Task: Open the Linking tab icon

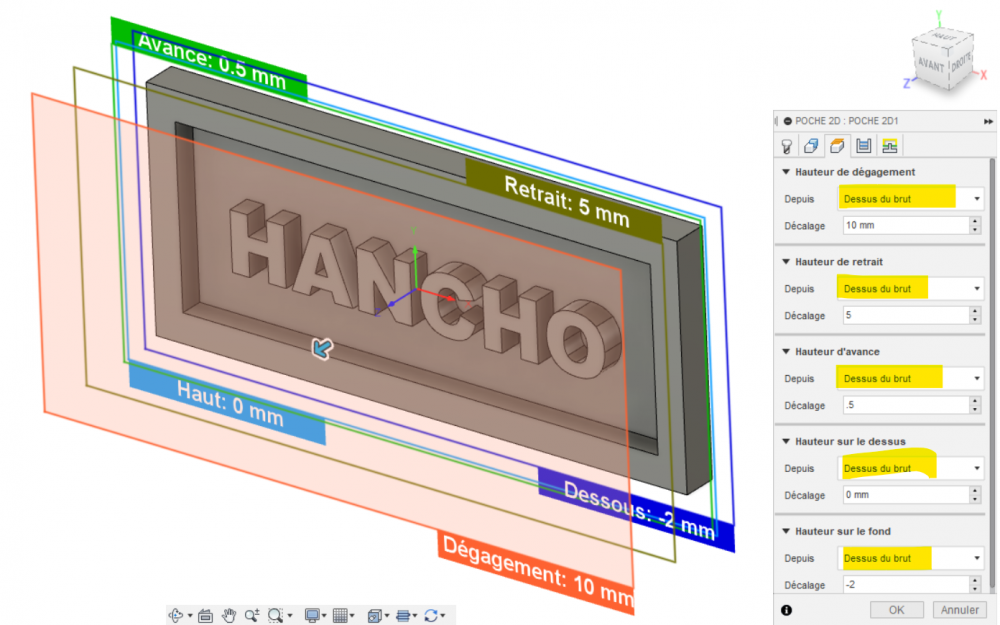Action: [x=890, y=146]
